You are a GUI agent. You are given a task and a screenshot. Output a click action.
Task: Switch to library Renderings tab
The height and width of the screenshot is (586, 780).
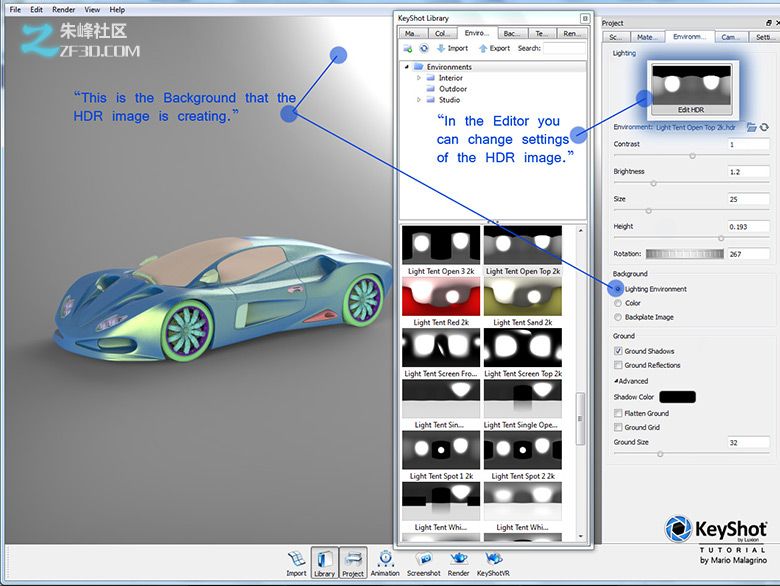click(x=572, y=34)
